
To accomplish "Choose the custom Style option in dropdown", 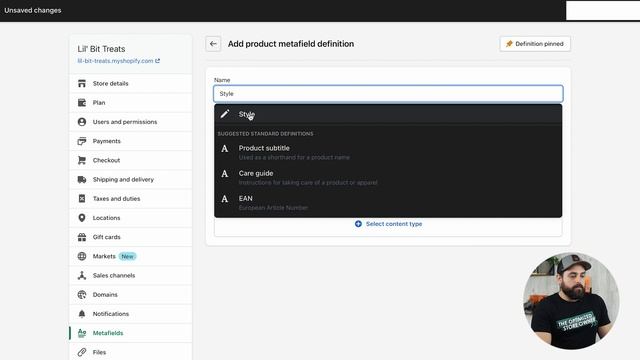I will click(x=388, y=114).
